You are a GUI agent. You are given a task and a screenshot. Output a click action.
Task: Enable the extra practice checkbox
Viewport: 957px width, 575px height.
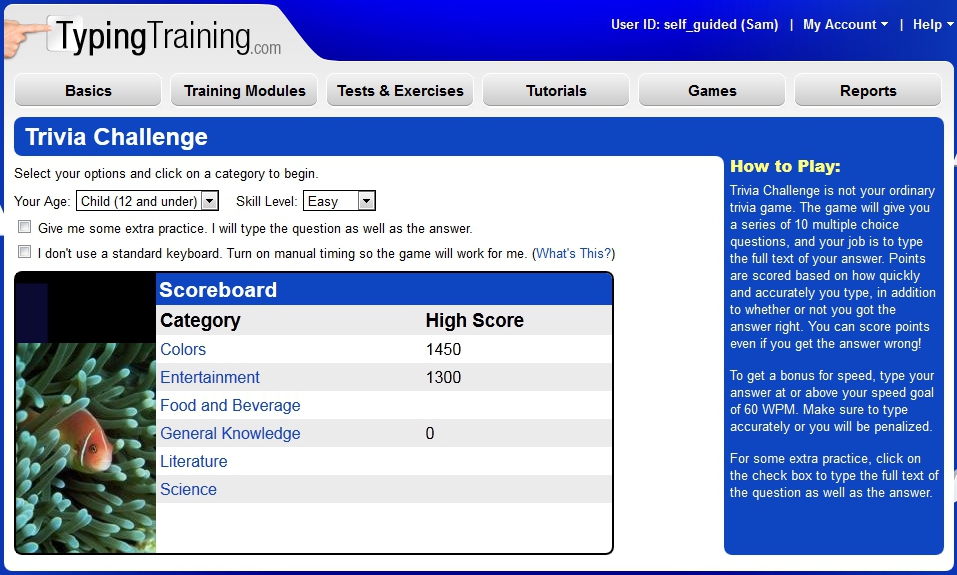click(x=25, y=227)
